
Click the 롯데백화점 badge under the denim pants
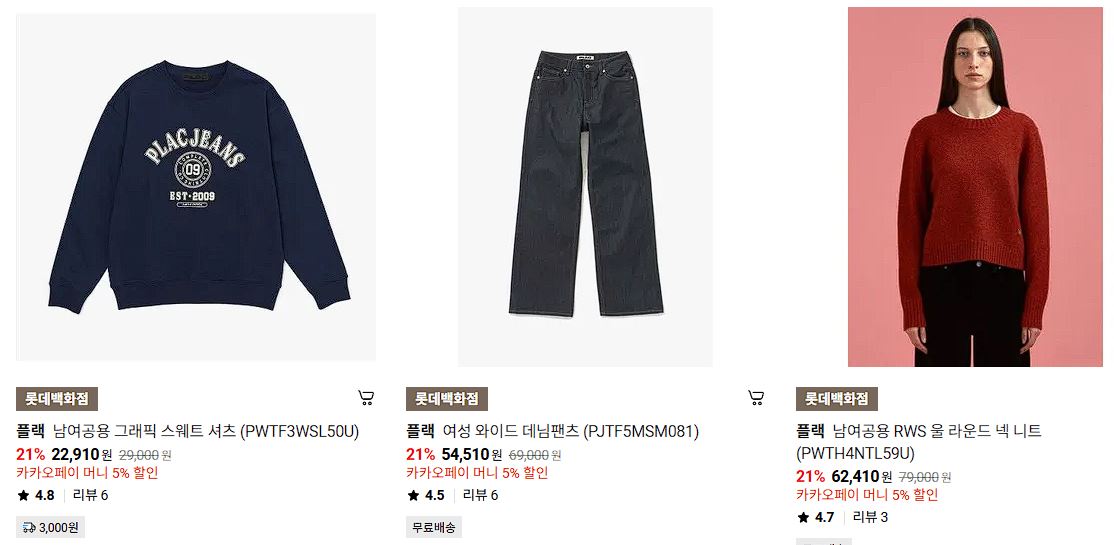(x=447, y=399)
